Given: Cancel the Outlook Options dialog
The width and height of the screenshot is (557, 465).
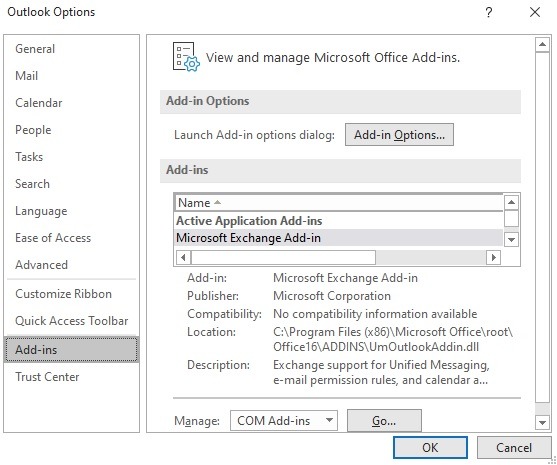Looking at the screenshot, I should click(x=514, y=448).
